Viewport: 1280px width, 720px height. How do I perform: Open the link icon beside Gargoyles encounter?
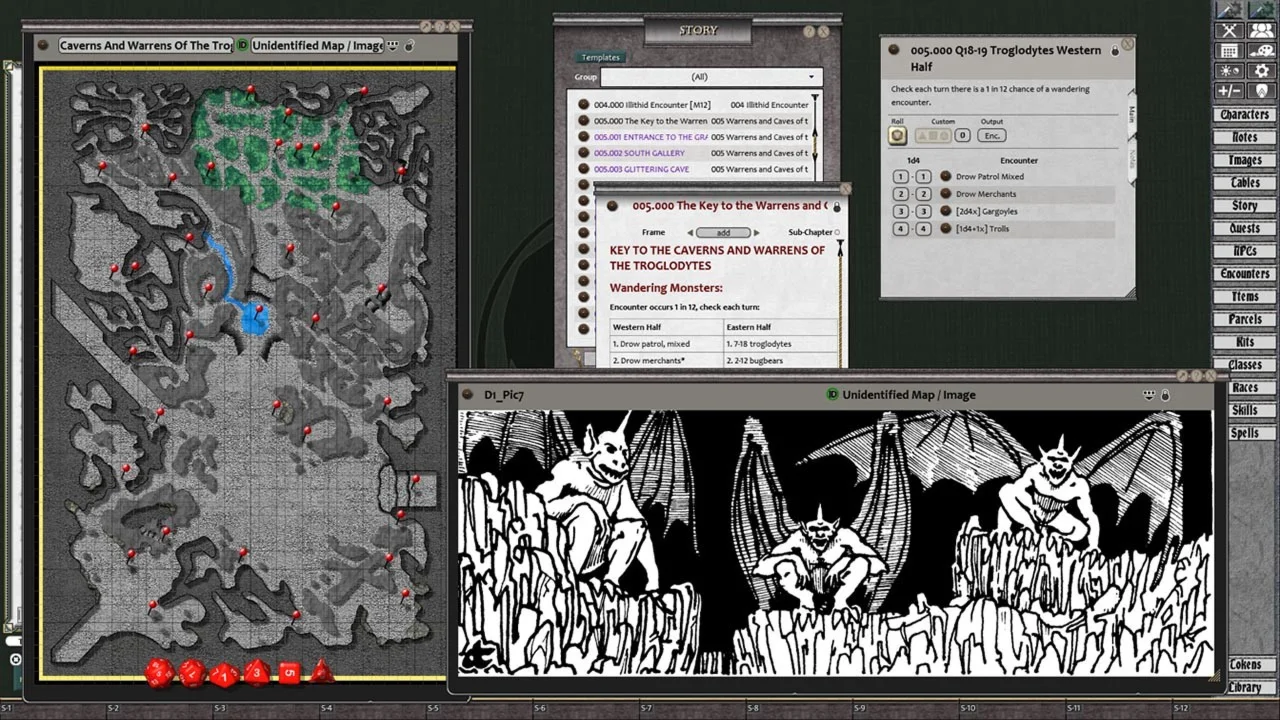tap(946, 211)
